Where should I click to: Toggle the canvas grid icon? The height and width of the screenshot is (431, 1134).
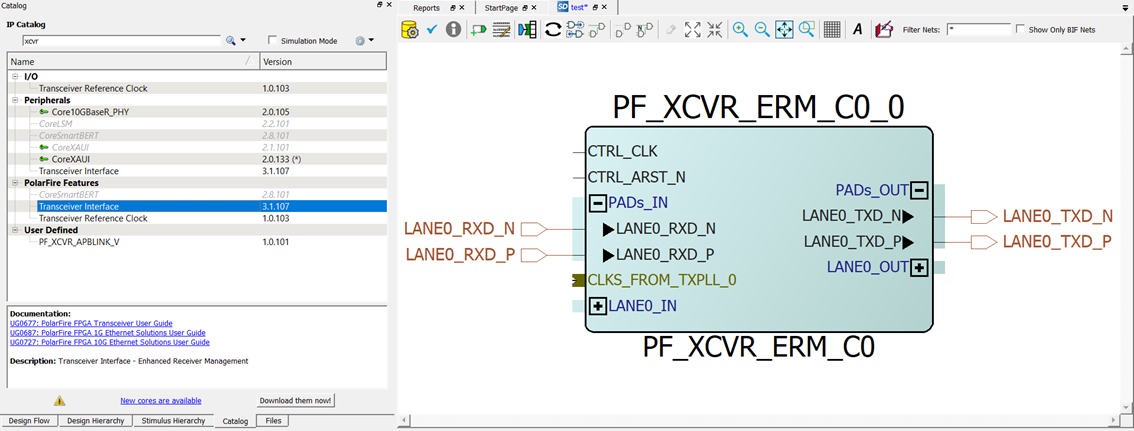point(831,30)
